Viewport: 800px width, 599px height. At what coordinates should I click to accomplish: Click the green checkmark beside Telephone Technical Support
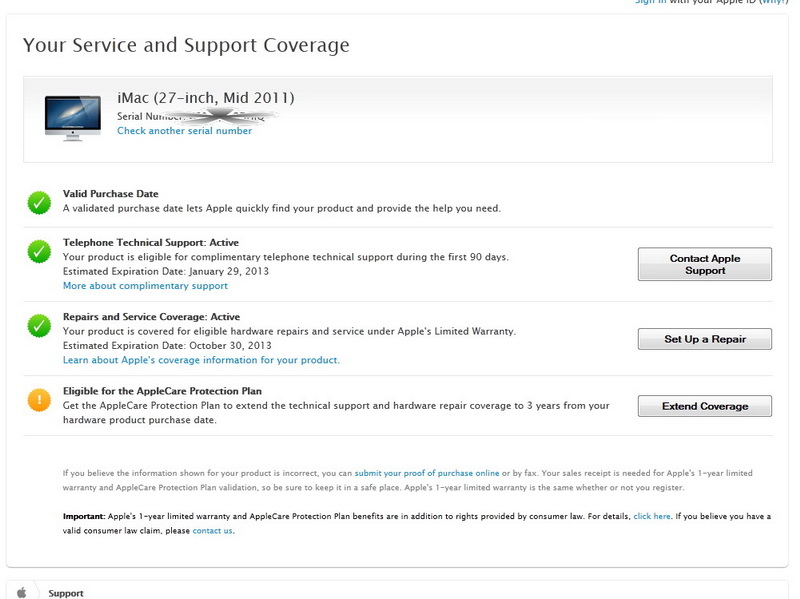tap(39, 251)
